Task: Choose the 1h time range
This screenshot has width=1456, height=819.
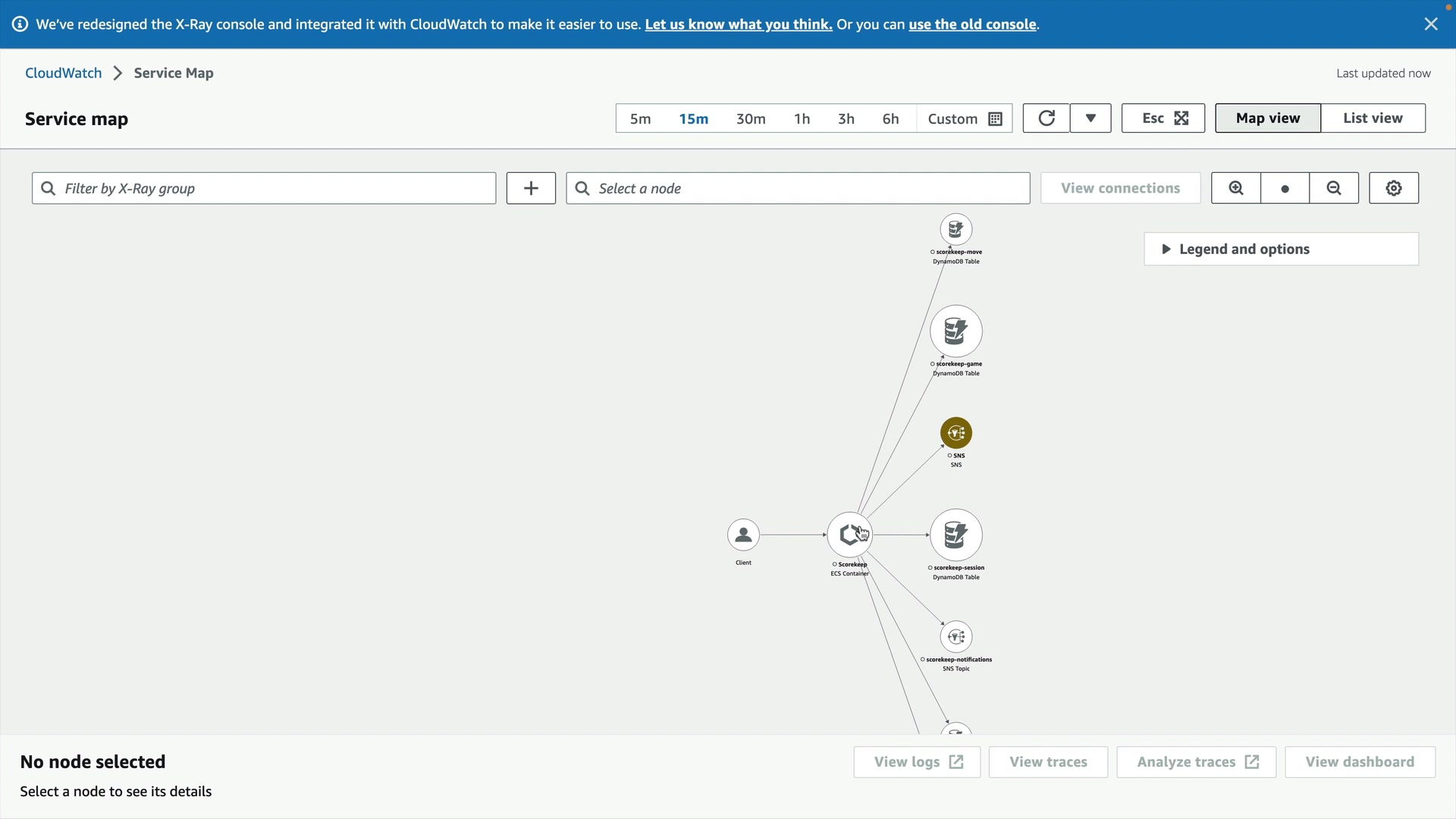Action: 802,119
